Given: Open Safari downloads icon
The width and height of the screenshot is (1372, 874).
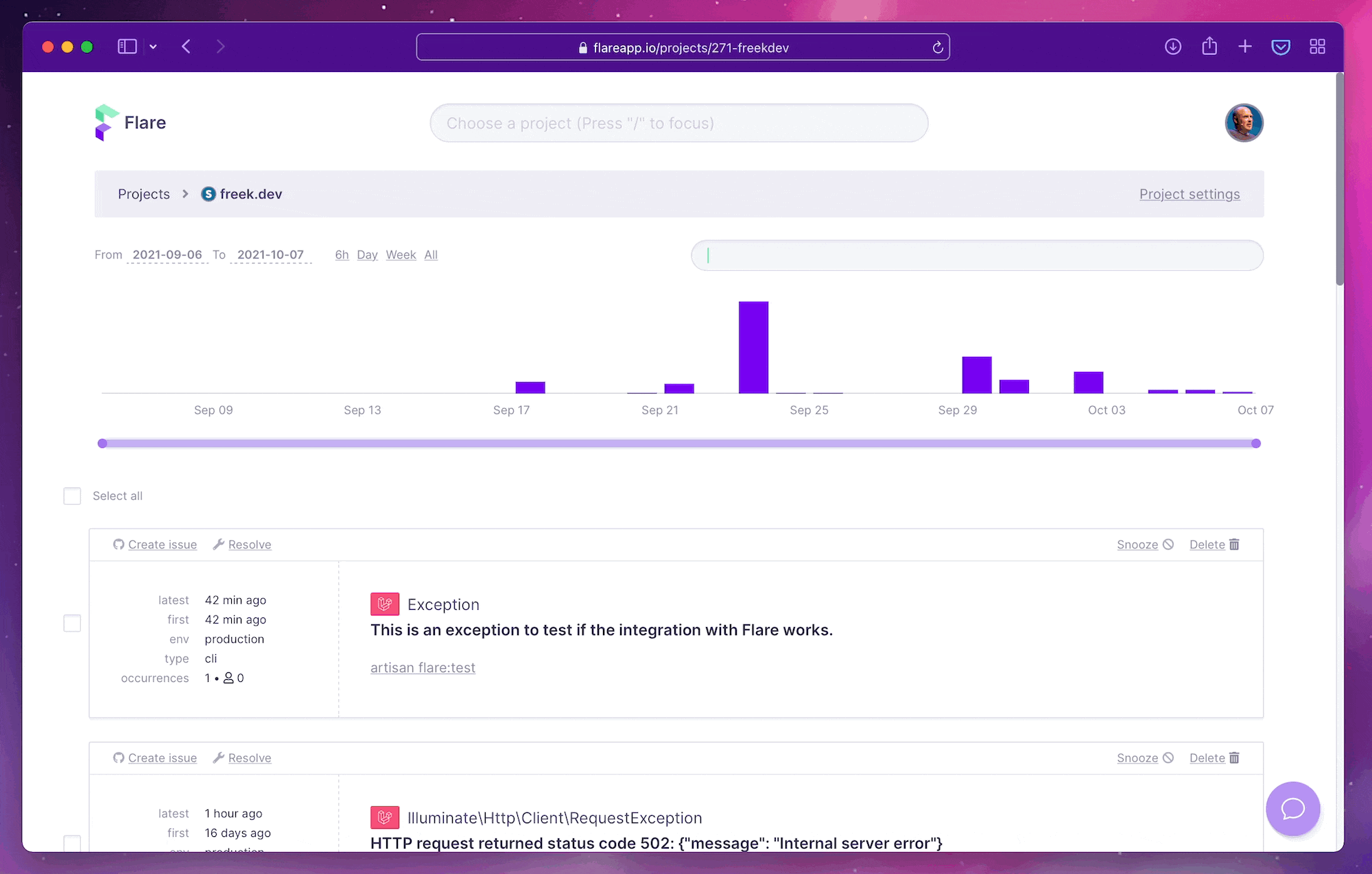Looking at the screenshot, I should [x=1173, y=47].
